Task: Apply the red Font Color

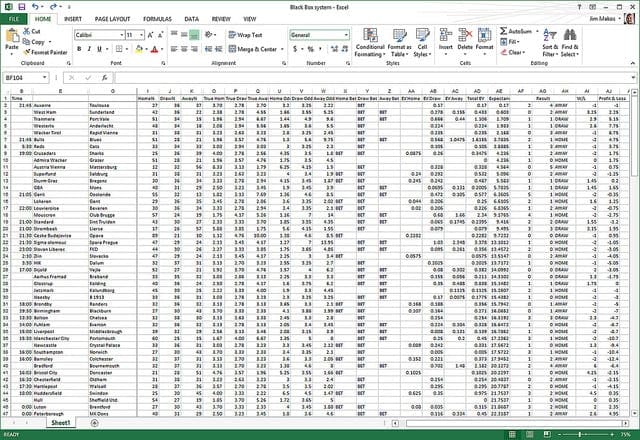Action: coord(154,49)
